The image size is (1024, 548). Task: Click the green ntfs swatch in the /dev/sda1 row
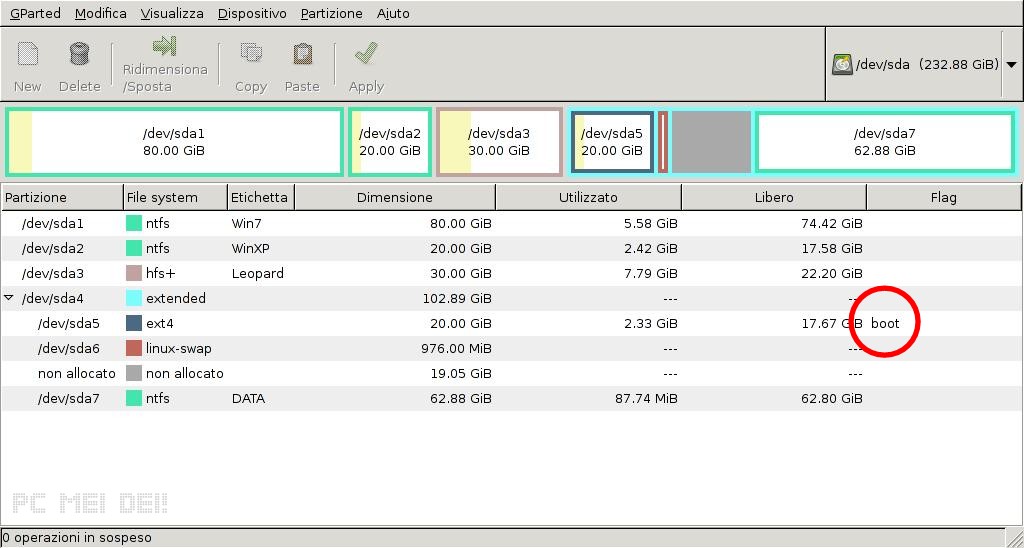click(x=134, y=223)
